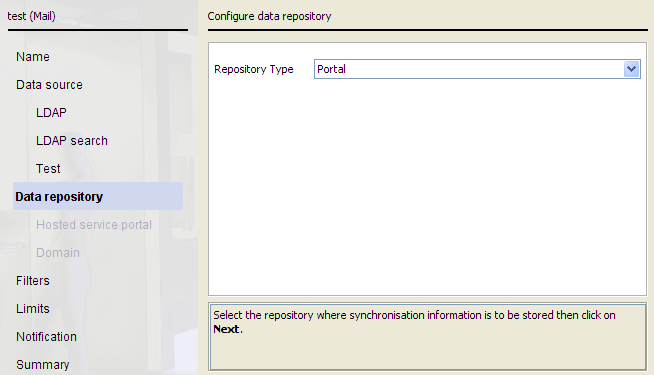Click the Configure data repository heading
The height and width of the screenshot is (375, 654).
pyautogui.click(x=269, y=16)
